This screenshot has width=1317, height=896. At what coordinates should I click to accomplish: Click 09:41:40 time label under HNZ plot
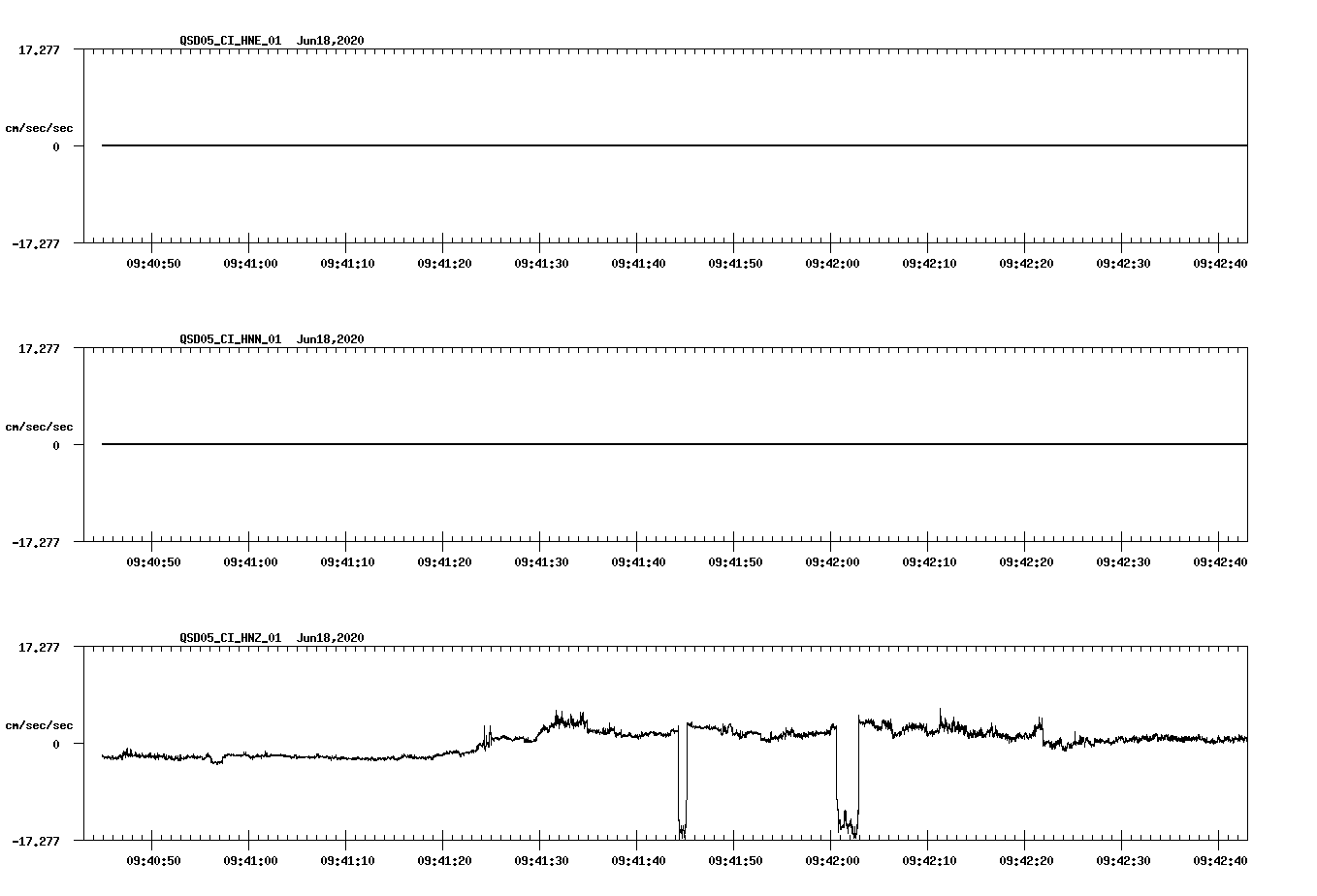638,861
